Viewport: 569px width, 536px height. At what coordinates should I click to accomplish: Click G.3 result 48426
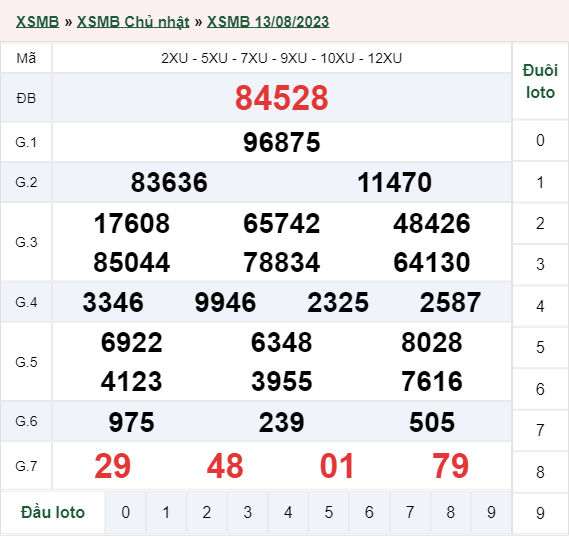(x=432, y=223)
